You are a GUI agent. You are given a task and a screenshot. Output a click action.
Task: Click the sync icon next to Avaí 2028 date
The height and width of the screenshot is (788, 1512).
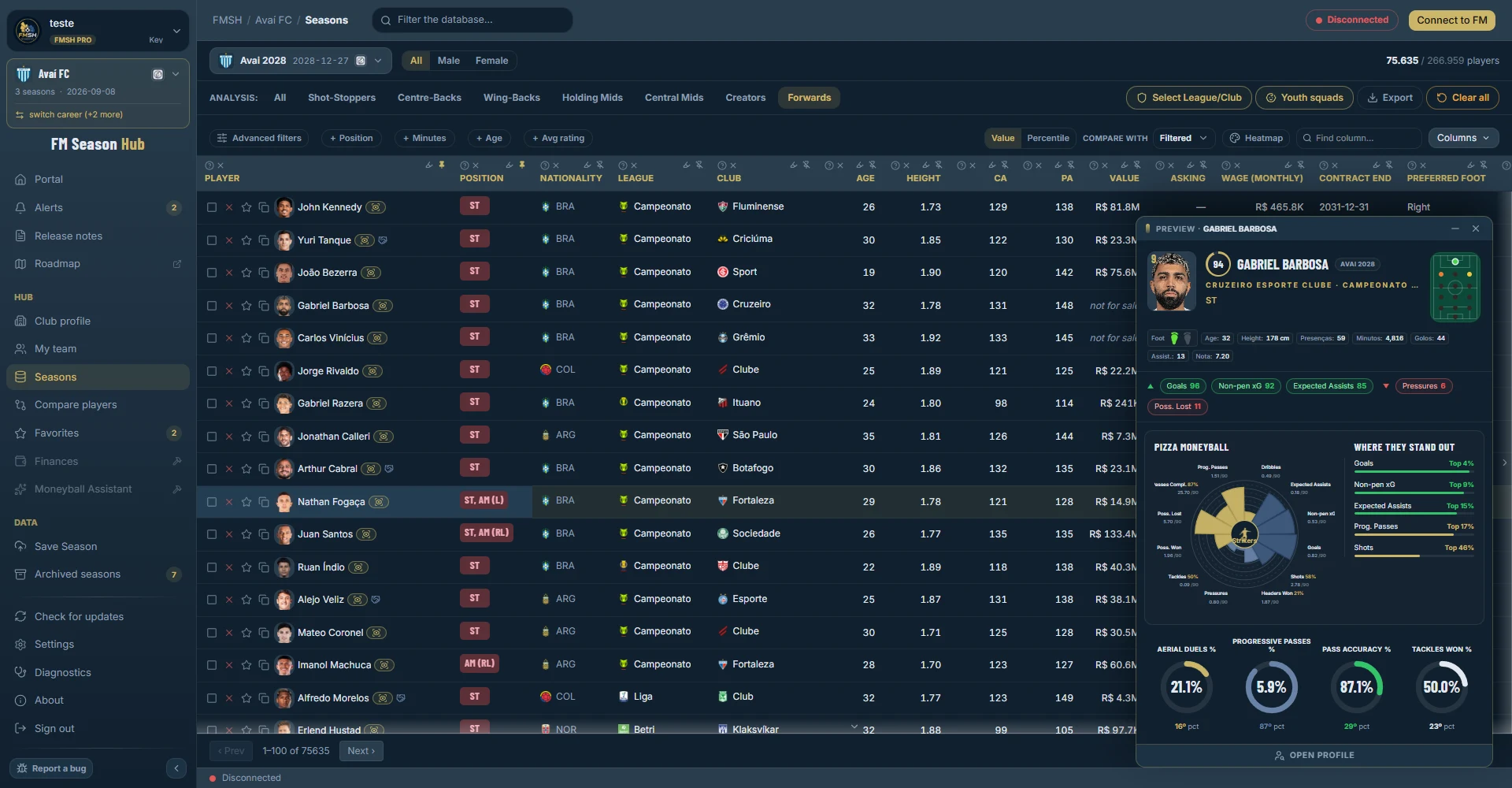[x=361, y=61]
